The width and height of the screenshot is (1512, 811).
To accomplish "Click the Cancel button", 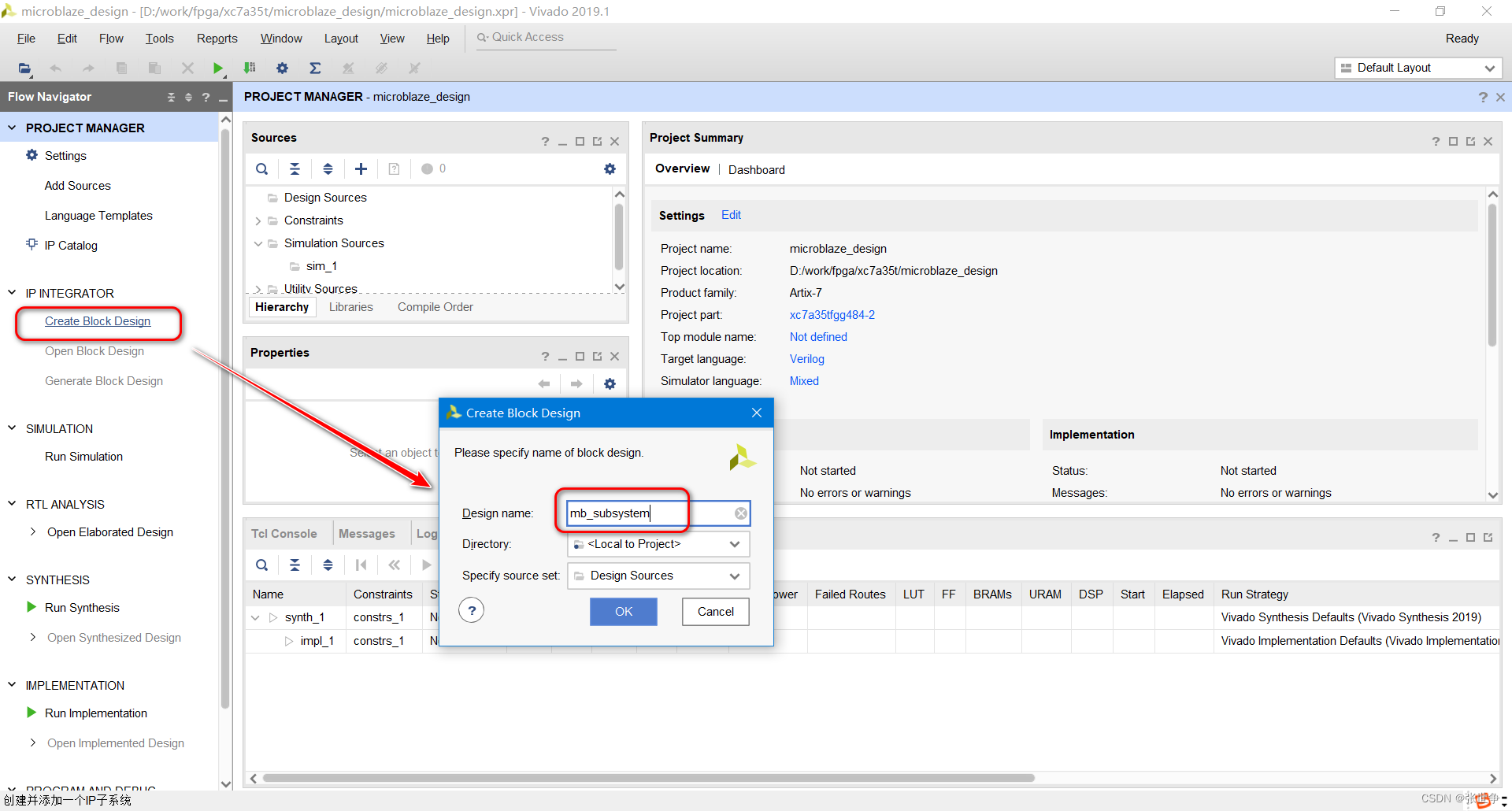I will pyautogui.click(x=715, y=612).
